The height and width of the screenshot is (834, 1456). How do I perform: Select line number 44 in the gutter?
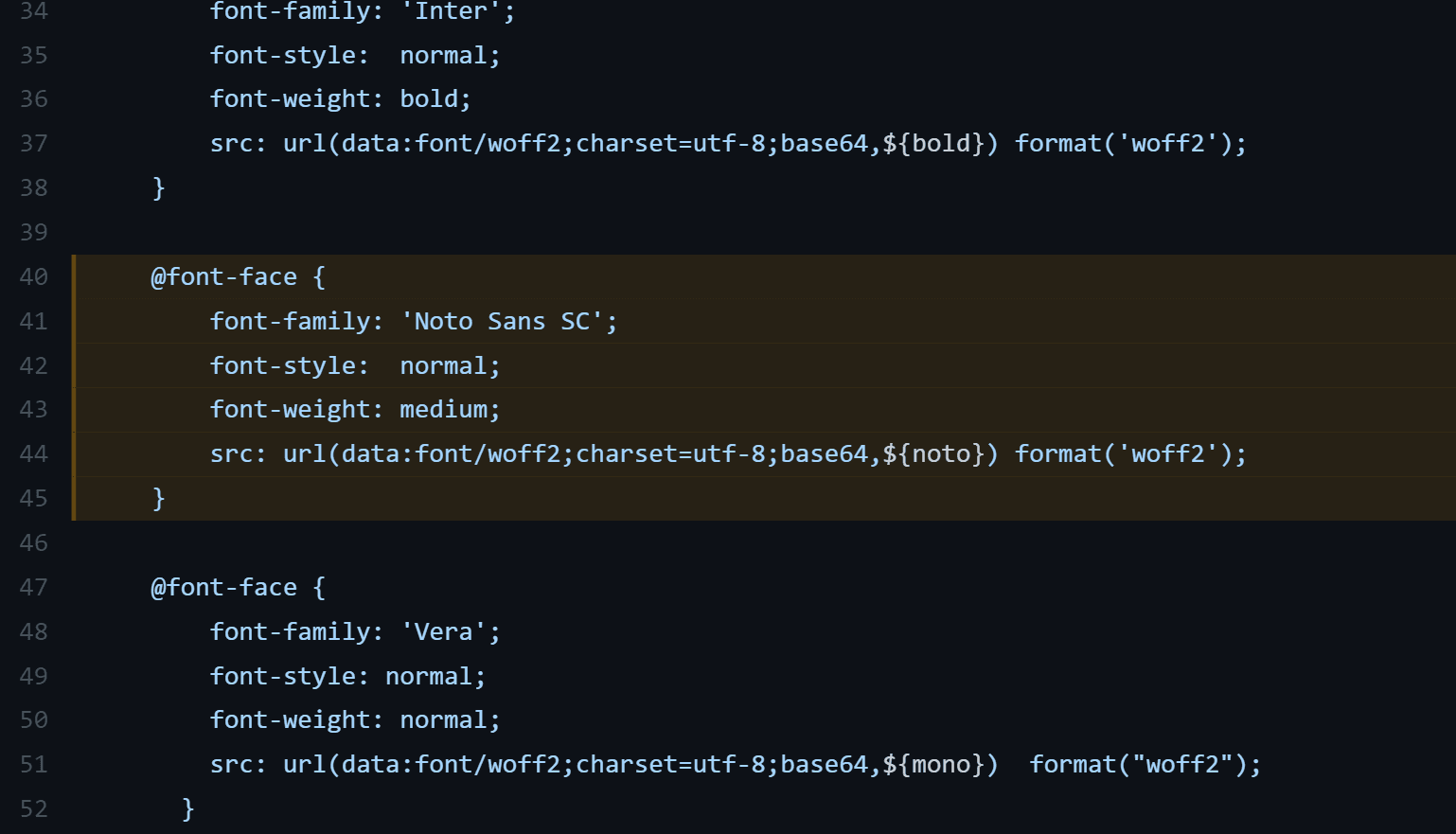34,453
